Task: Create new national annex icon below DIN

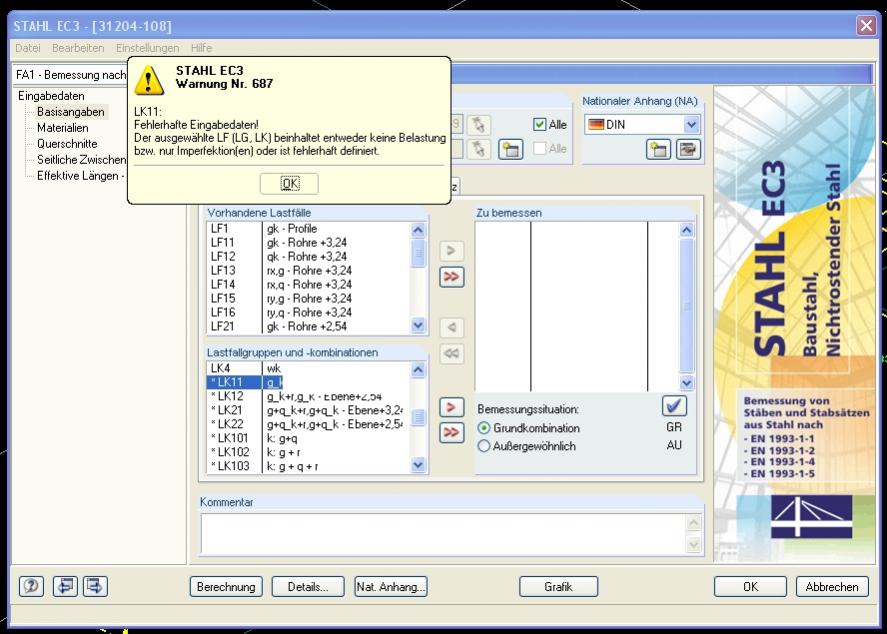Action: pos(658,149)
